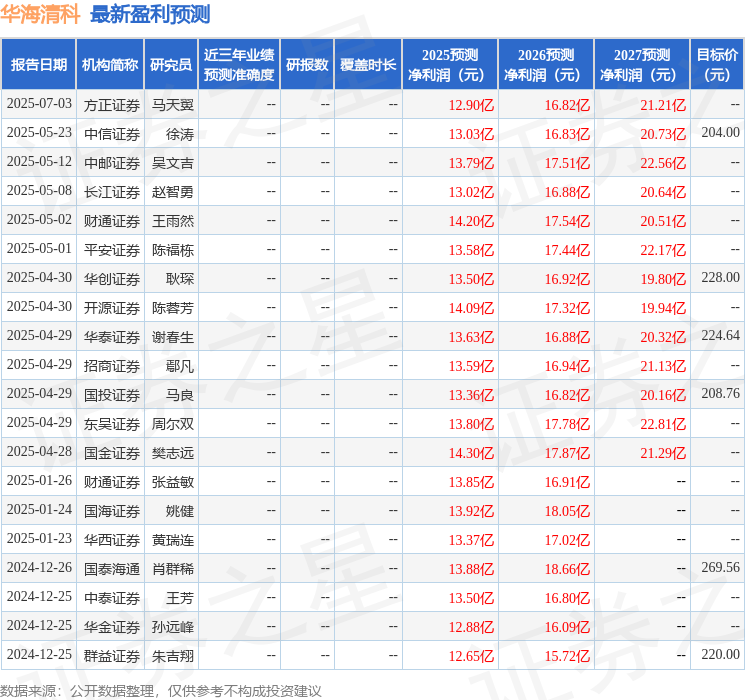This screenshot has width=745, height=700.
Task: Click the 研报数 column header
Action: 307,65
